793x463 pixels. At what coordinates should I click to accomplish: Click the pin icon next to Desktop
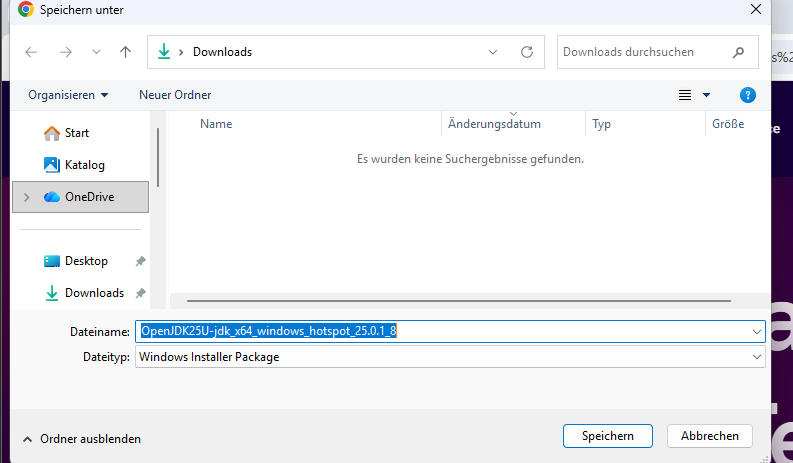(141, 261)
